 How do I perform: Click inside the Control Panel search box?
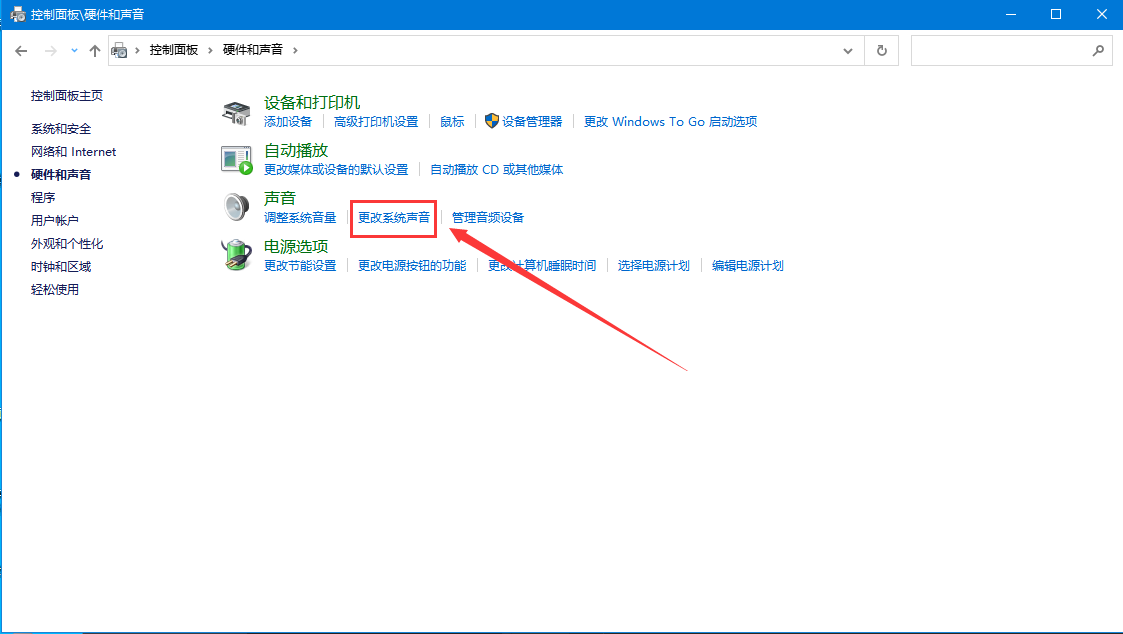coord(1000,50)
